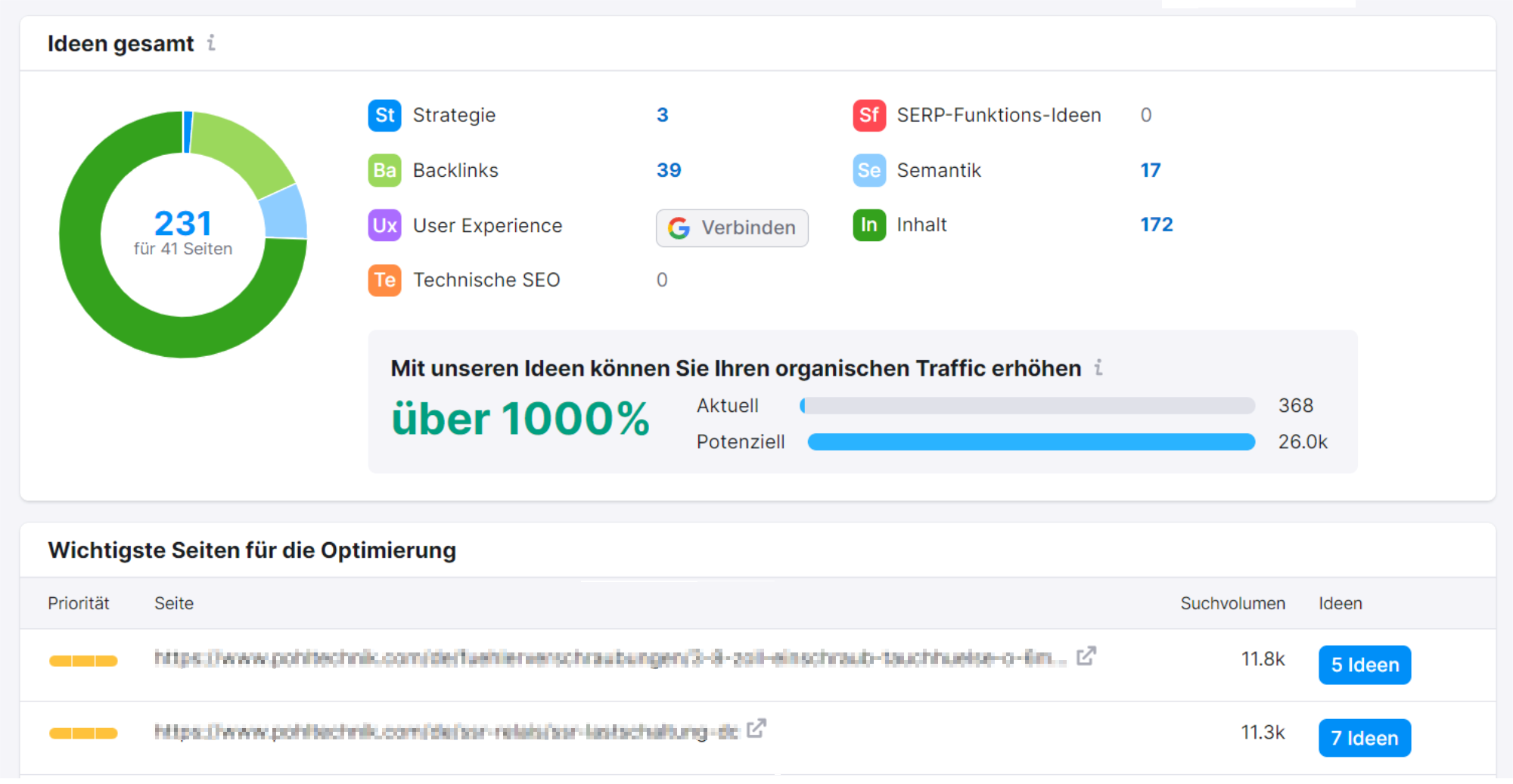Viewport: 1513px width, 784px height.
Task: Click the 'für 41 Seiten' text
Action: [x=183, y=249]
